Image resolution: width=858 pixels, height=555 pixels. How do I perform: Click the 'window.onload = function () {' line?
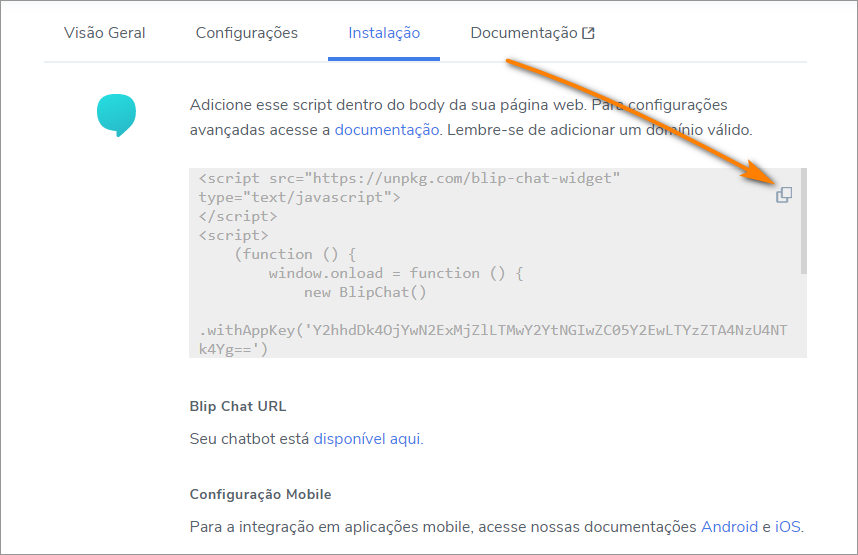pyautogui.click(x=396, y=273)
